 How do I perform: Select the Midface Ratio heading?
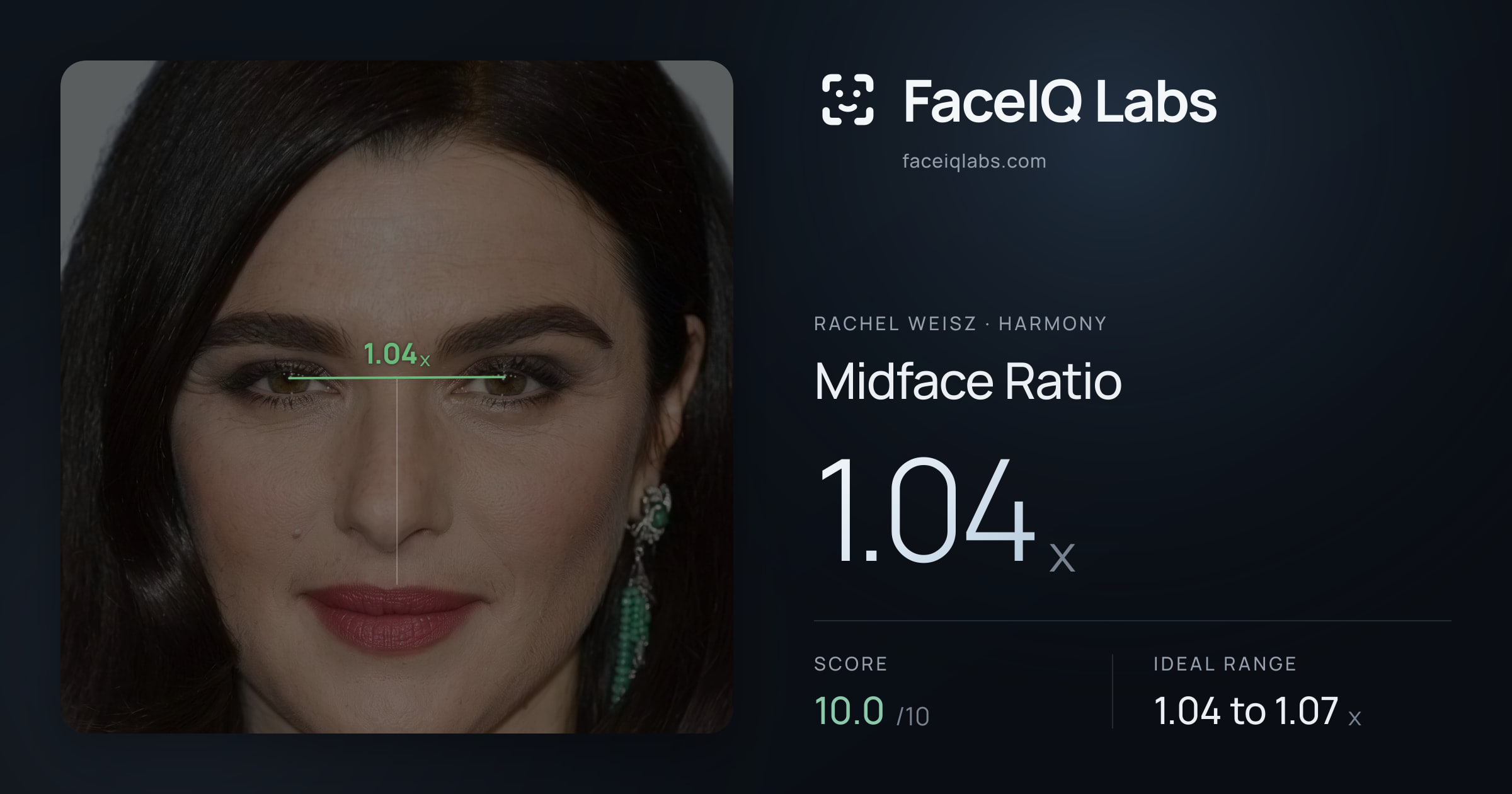968,381
